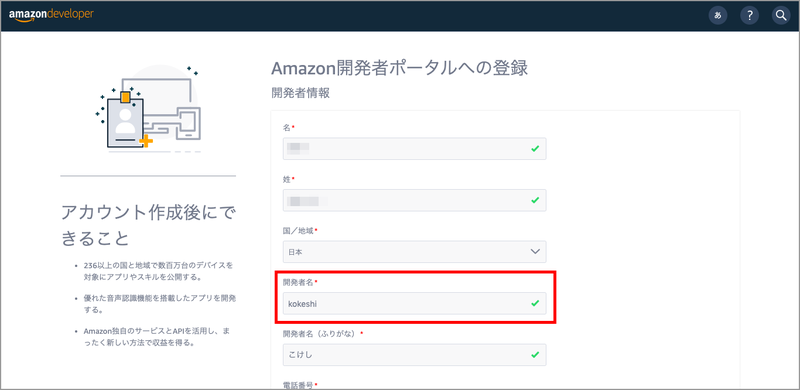Click the bullet text about 優れた音声認識機能
The height and width of the screenshot is (390, 800).
point(160,304)
